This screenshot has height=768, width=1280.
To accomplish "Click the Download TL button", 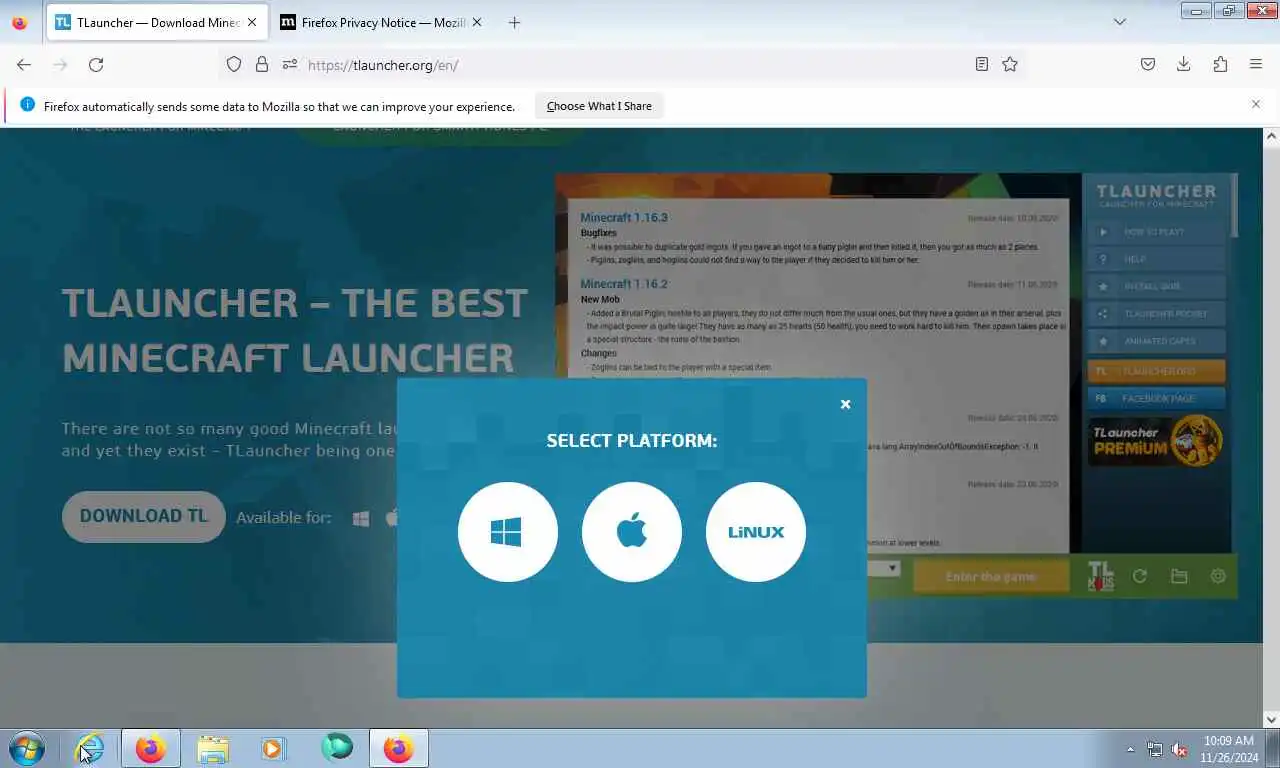I will coord(144,517).
